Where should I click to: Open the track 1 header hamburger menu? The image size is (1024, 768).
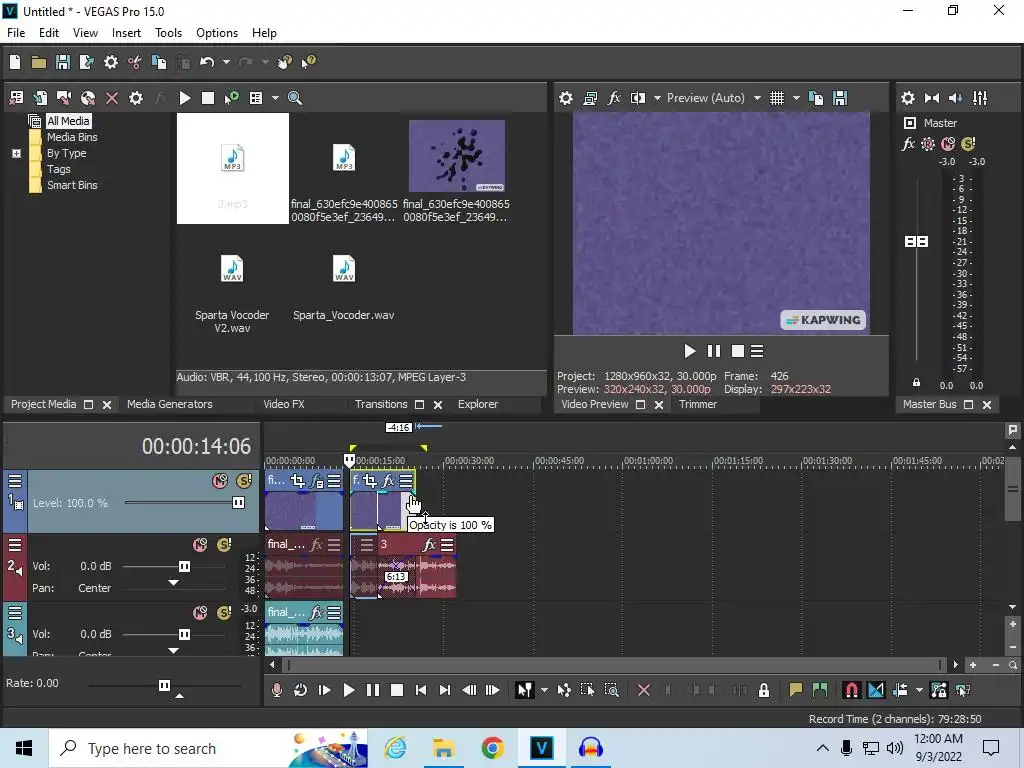14,481
